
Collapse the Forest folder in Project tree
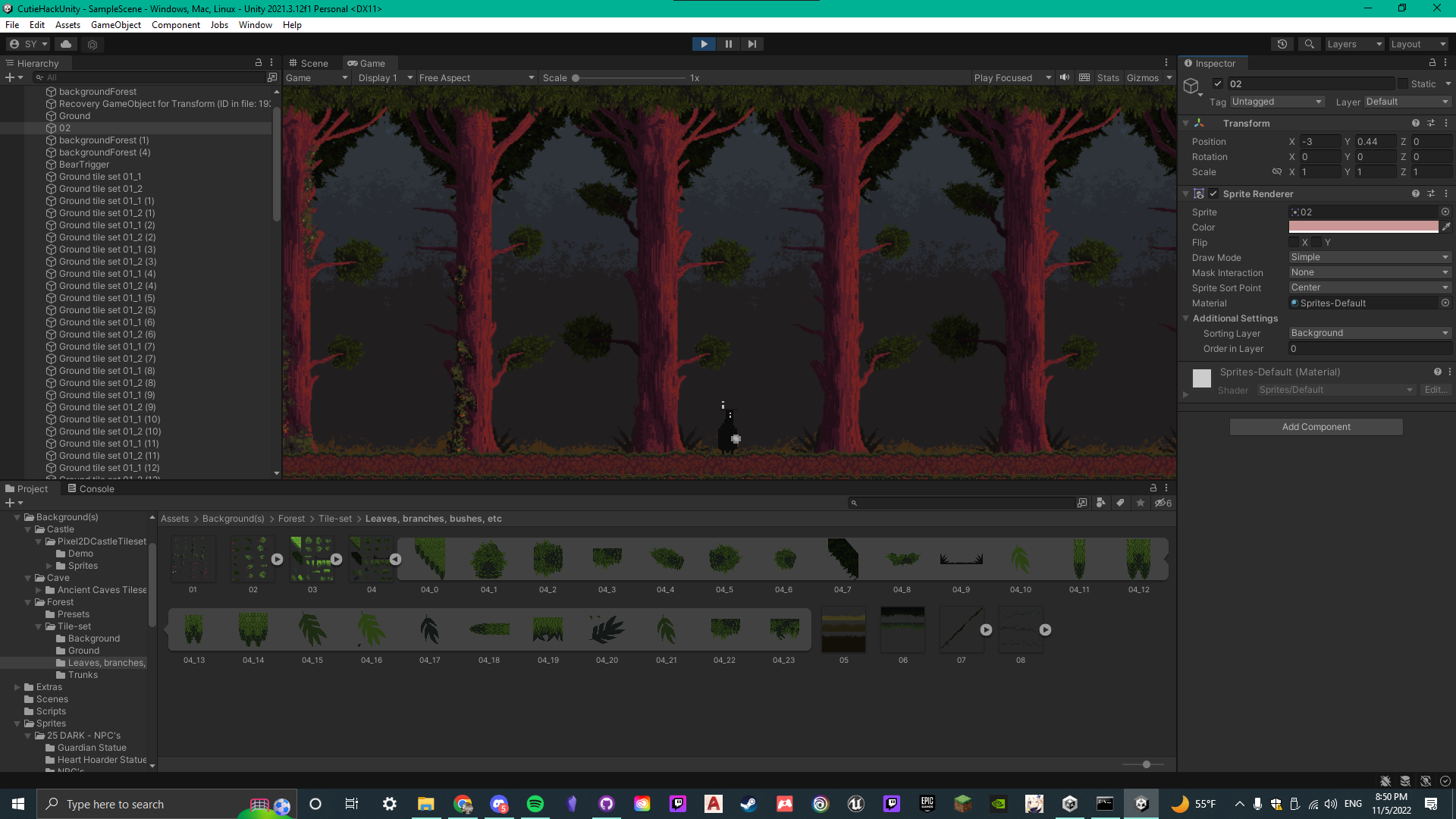click(28, 602)
